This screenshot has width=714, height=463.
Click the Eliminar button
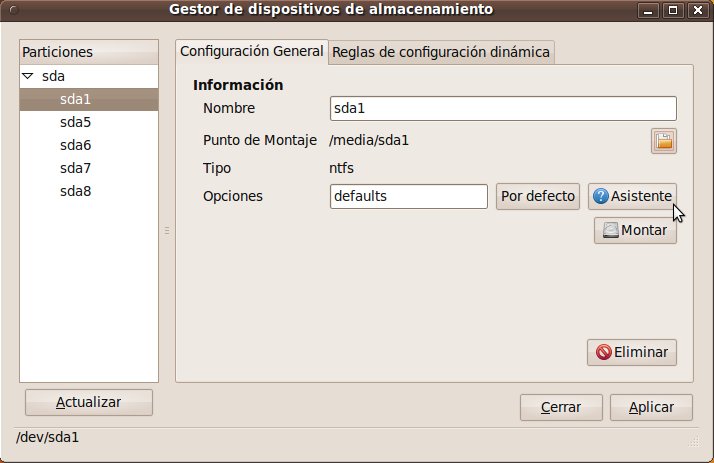[x=632, y=352]
